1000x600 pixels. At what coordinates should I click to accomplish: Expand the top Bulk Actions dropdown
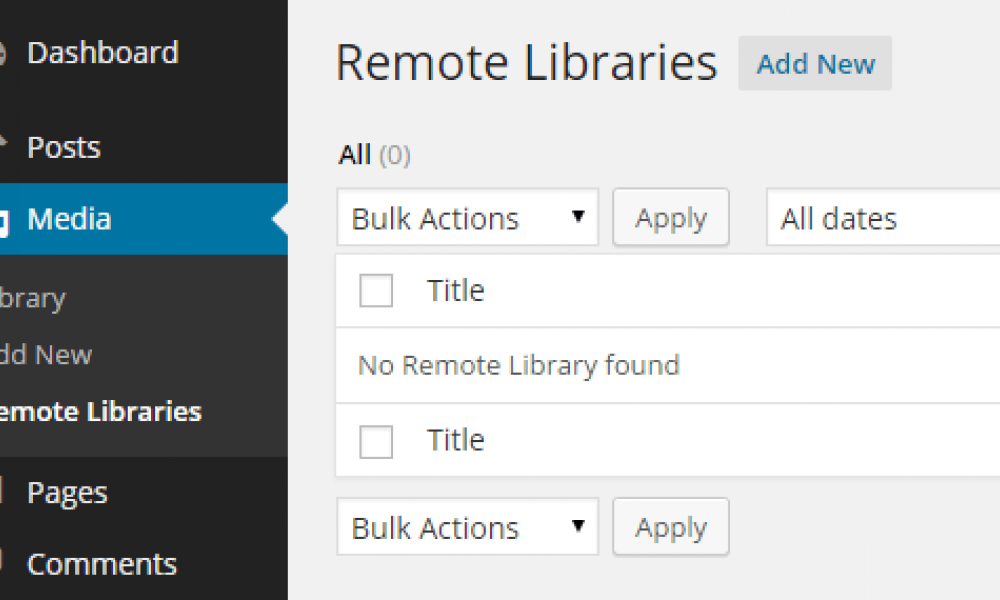point(467,218)
